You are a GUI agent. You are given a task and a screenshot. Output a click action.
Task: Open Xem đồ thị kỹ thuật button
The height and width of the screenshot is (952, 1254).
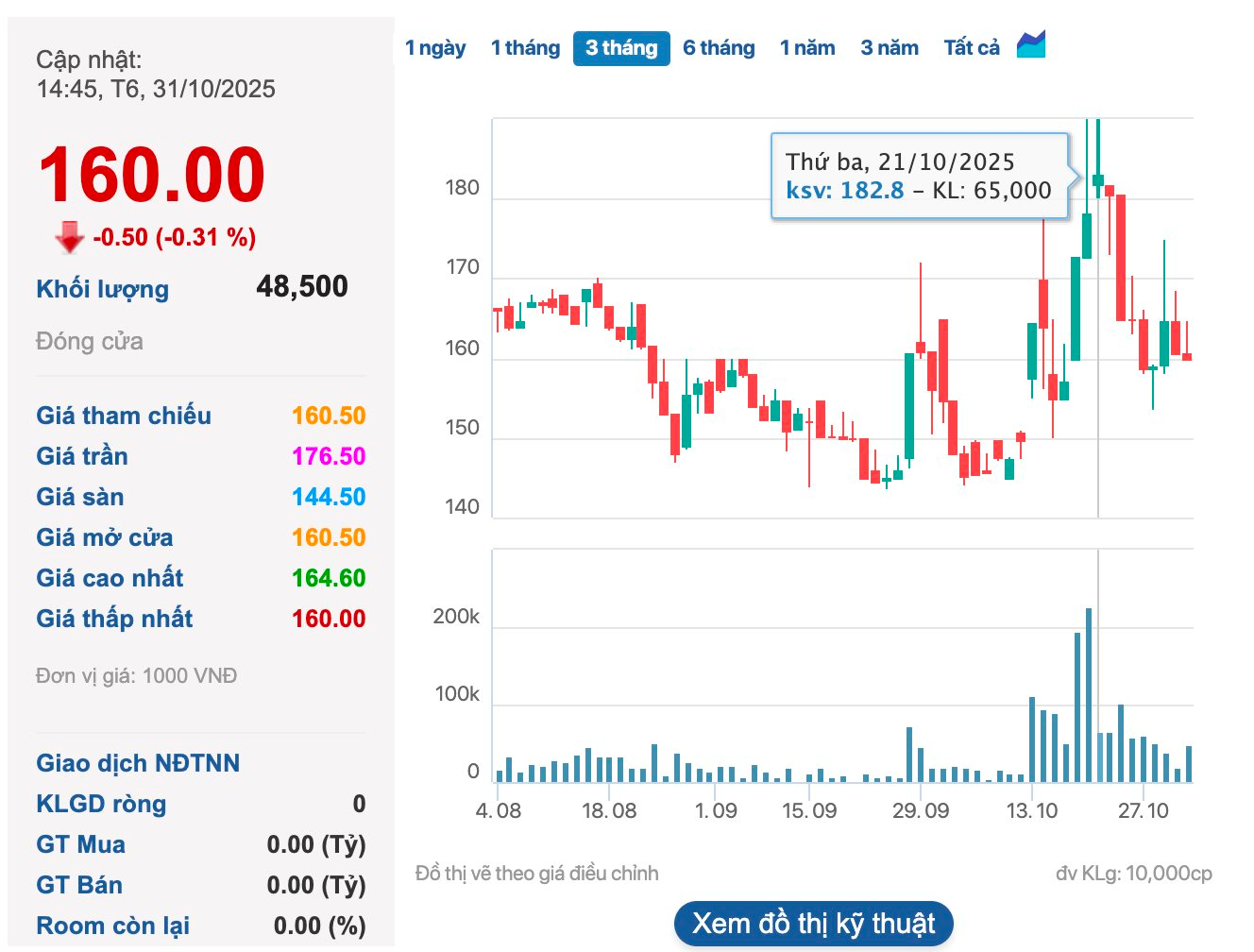(813, 924)
